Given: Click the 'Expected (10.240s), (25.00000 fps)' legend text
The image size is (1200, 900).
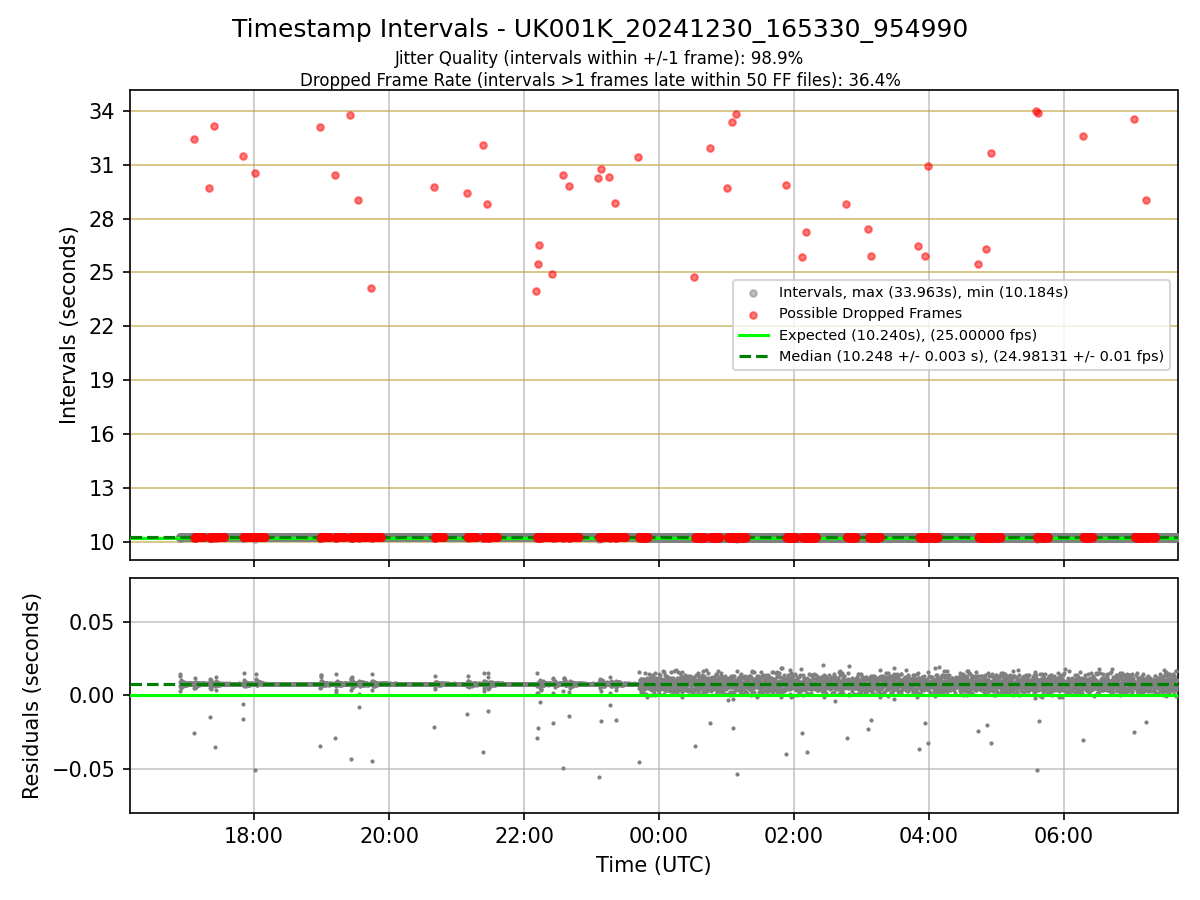Looking at the screenshot, I should coord(908,334).
